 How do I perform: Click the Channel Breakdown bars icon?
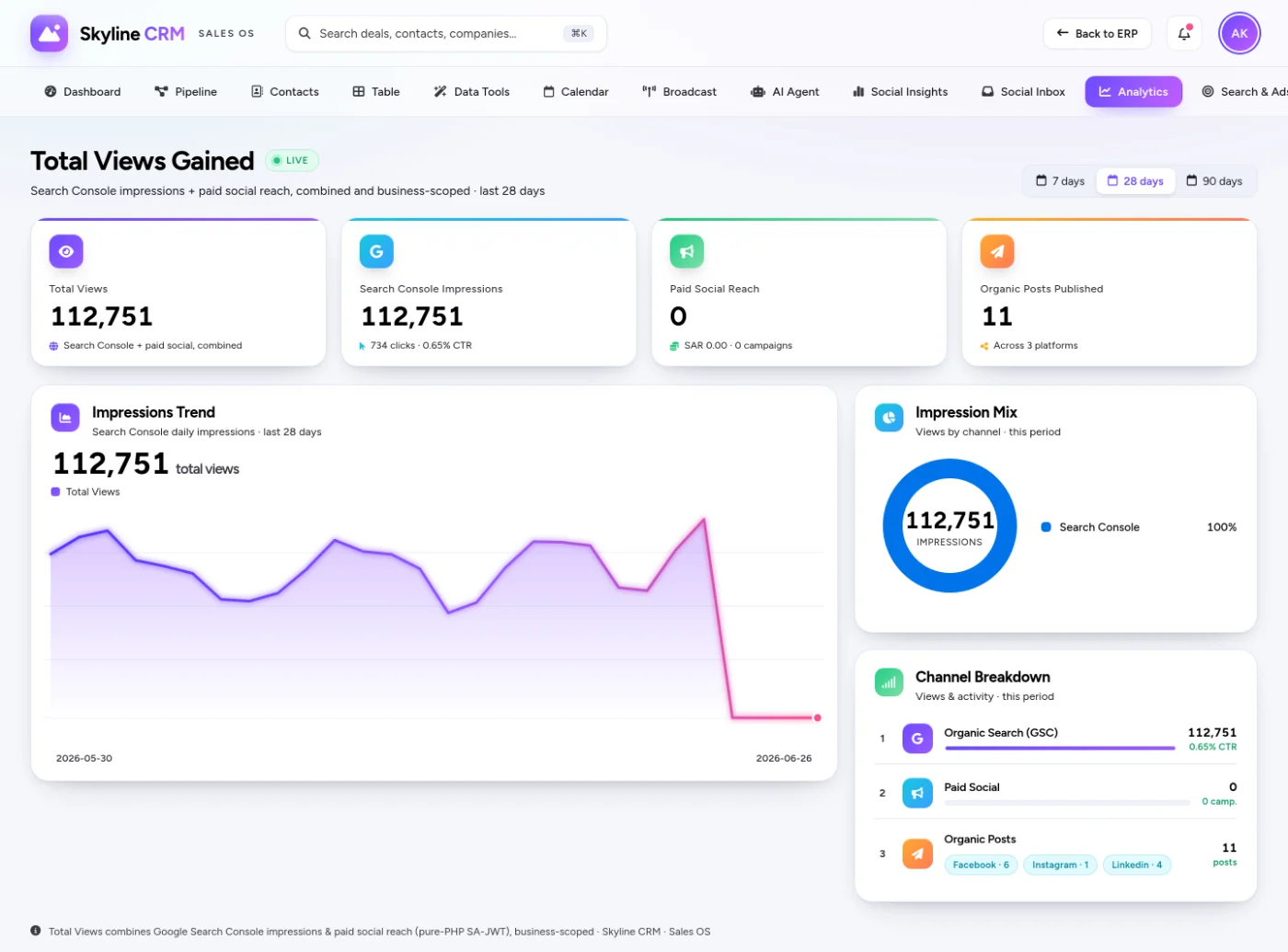(x=889, y=682)
